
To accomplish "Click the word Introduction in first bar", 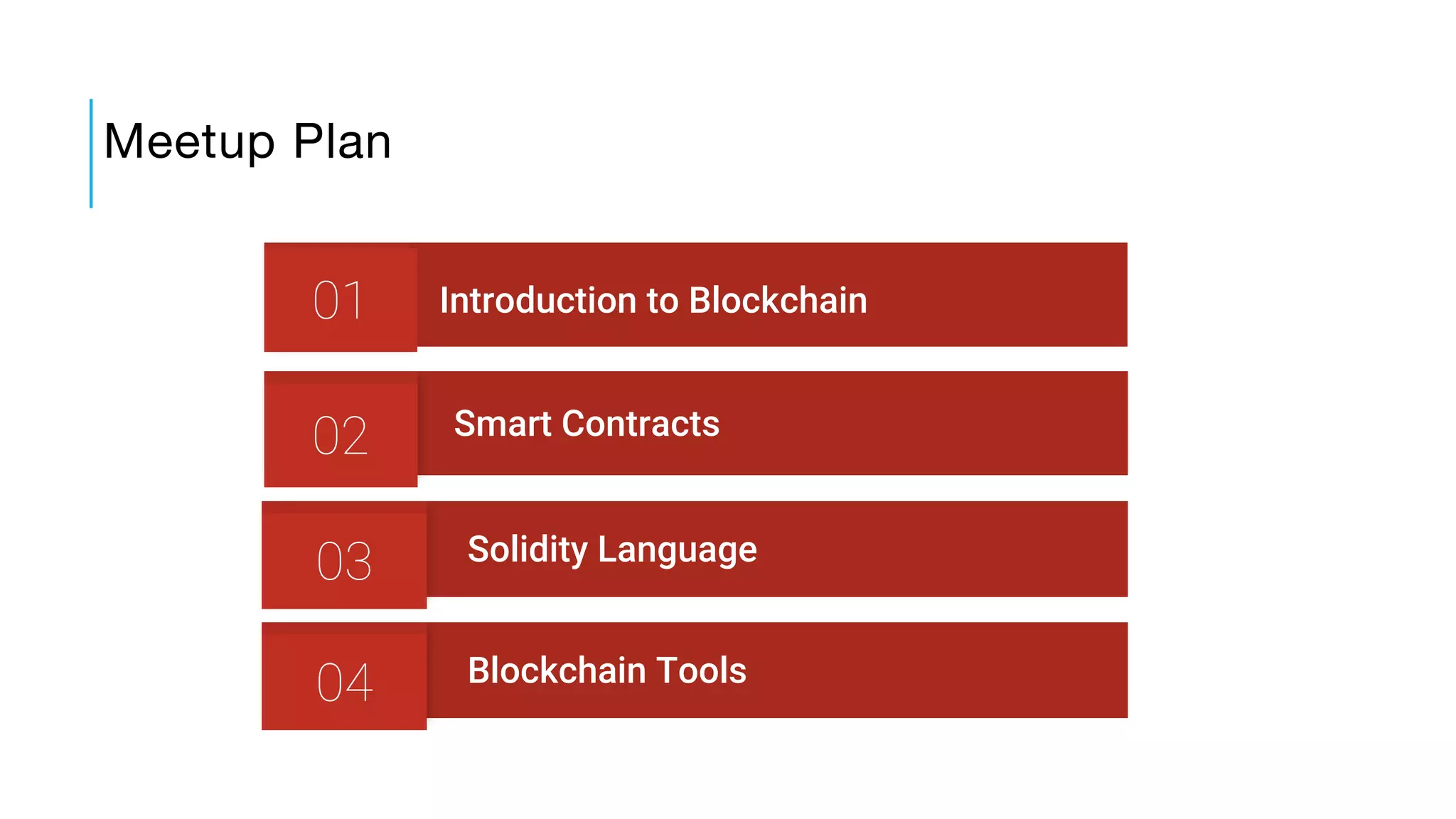I will (x=538, y=300).
